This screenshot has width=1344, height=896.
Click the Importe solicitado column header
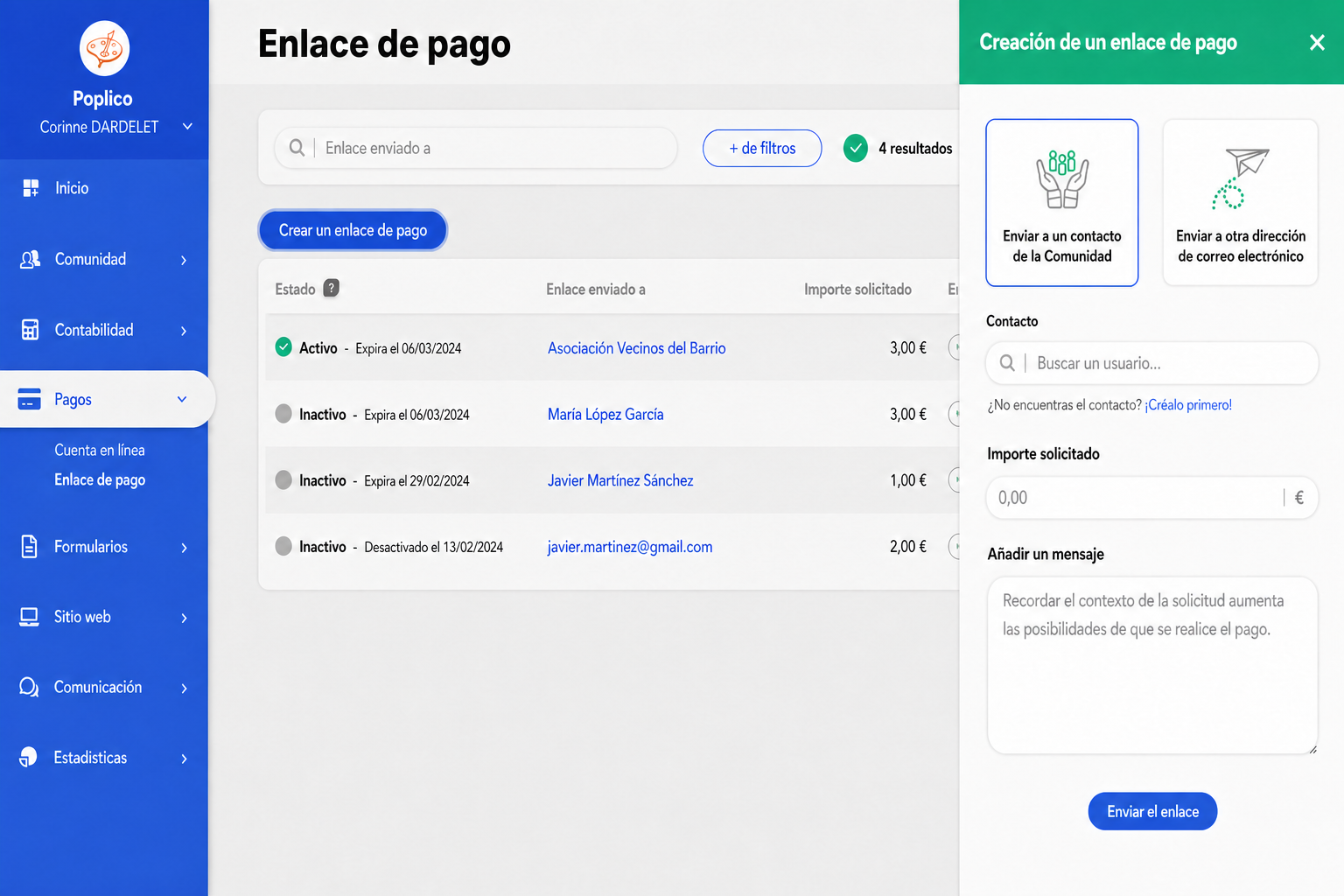tap(857, 290)
